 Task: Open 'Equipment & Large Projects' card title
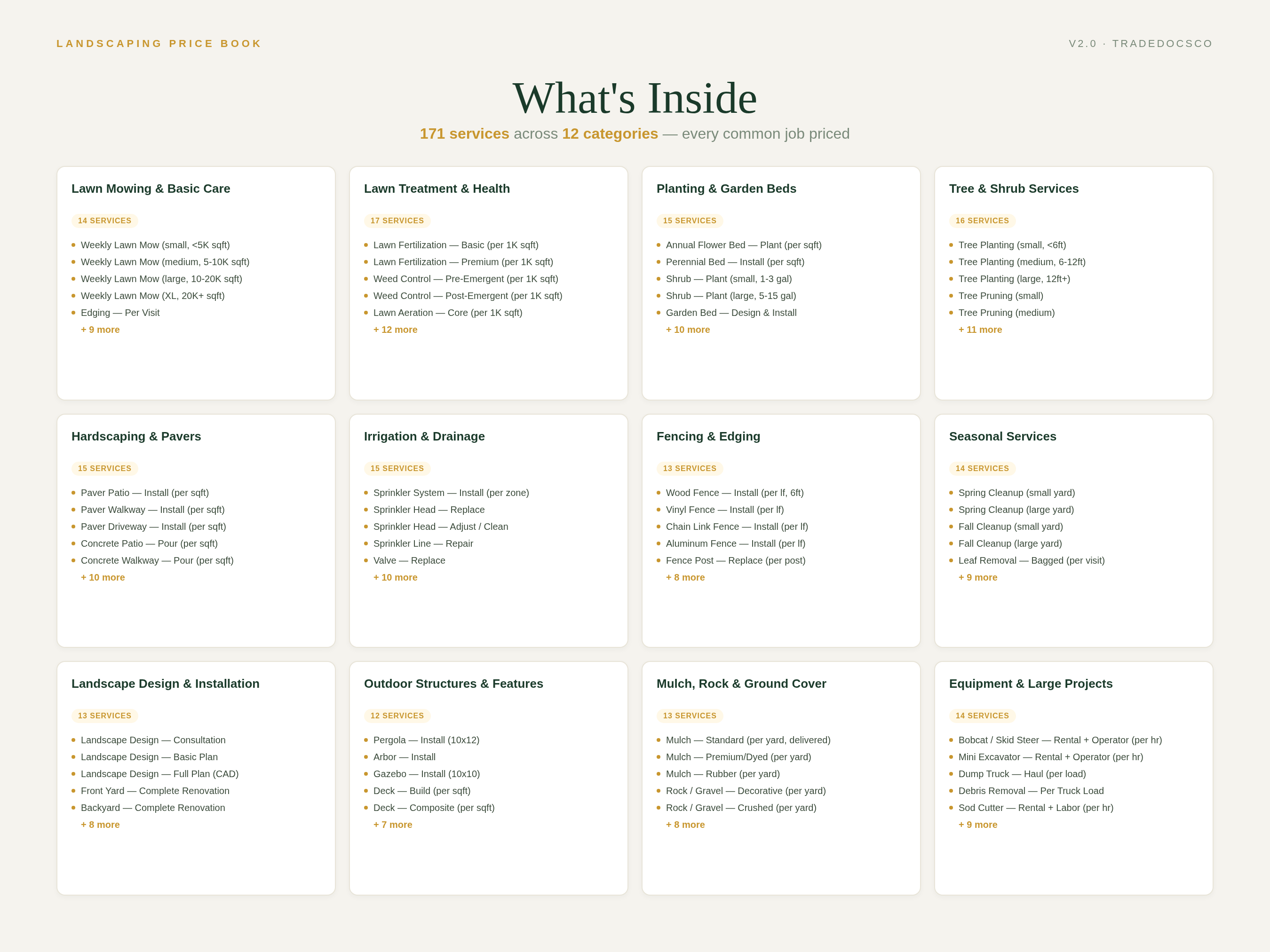click(x=1031, y=684)
